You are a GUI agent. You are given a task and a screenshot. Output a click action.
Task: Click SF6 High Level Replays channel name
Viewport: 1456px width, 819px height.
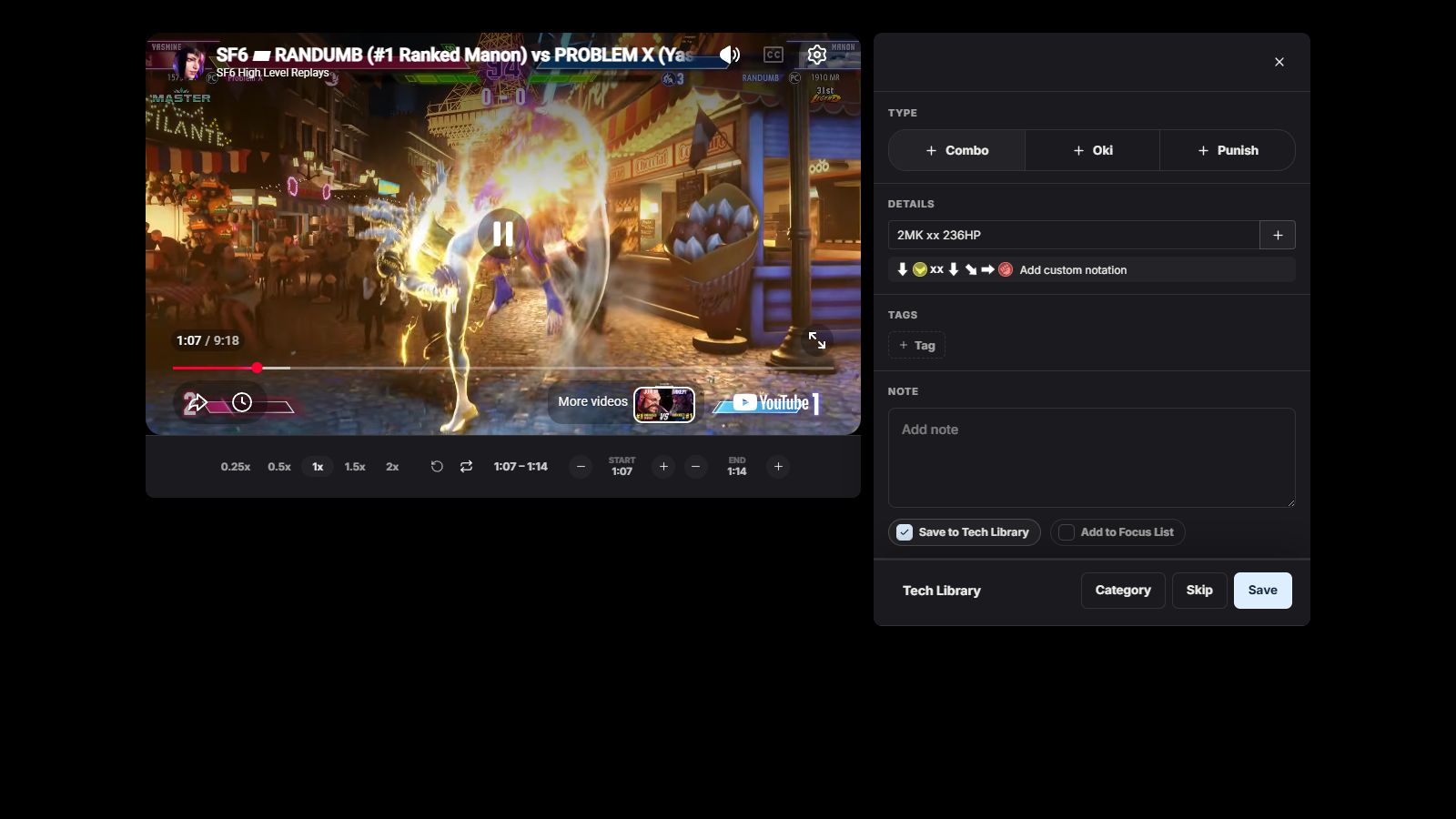pos(273,73)
